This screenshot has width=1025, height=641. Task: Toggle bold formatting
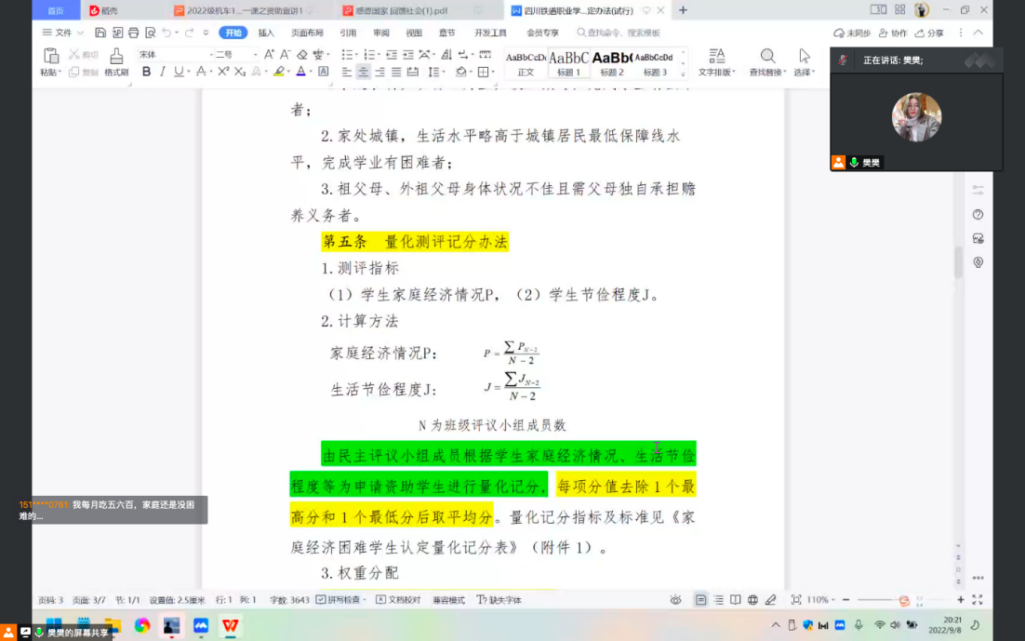(146, 72)
